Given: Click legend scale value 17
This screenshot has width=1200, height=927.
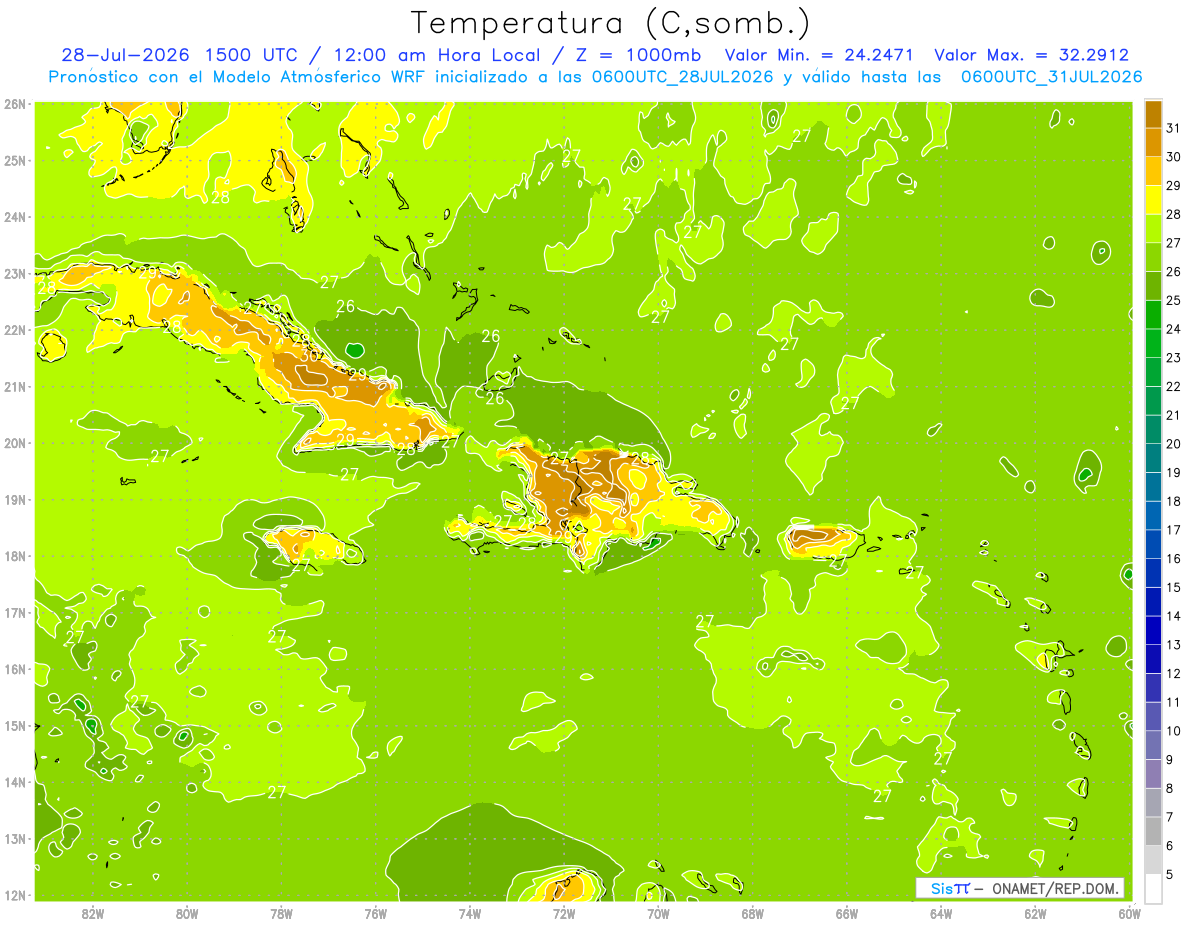Looking at the screenshot, I should tap(1173, 530).
